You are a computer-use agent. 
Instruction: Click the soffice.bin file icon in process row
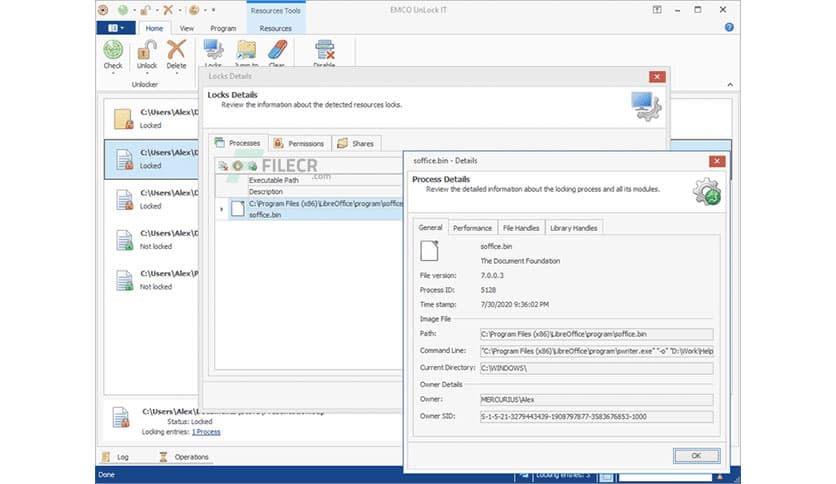238,209
